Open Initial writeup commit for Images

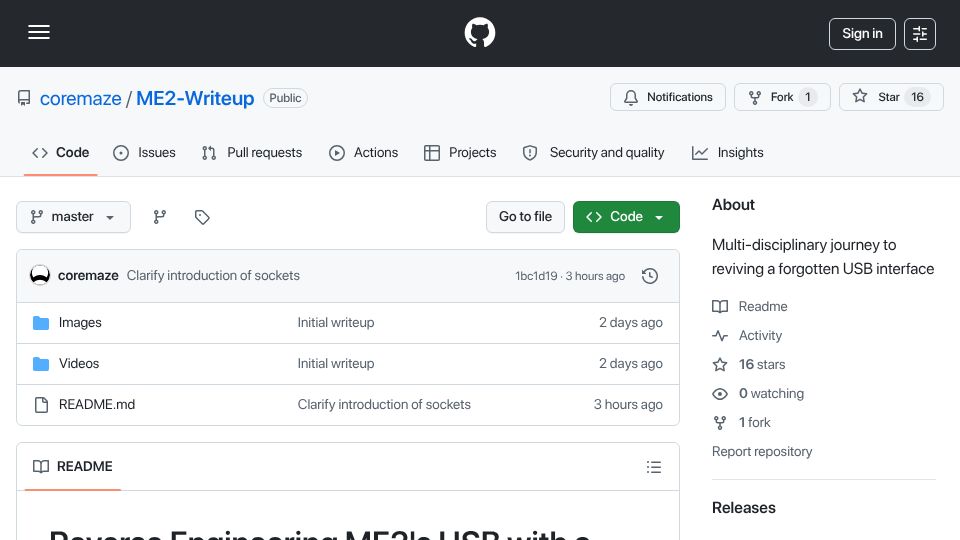336,323
